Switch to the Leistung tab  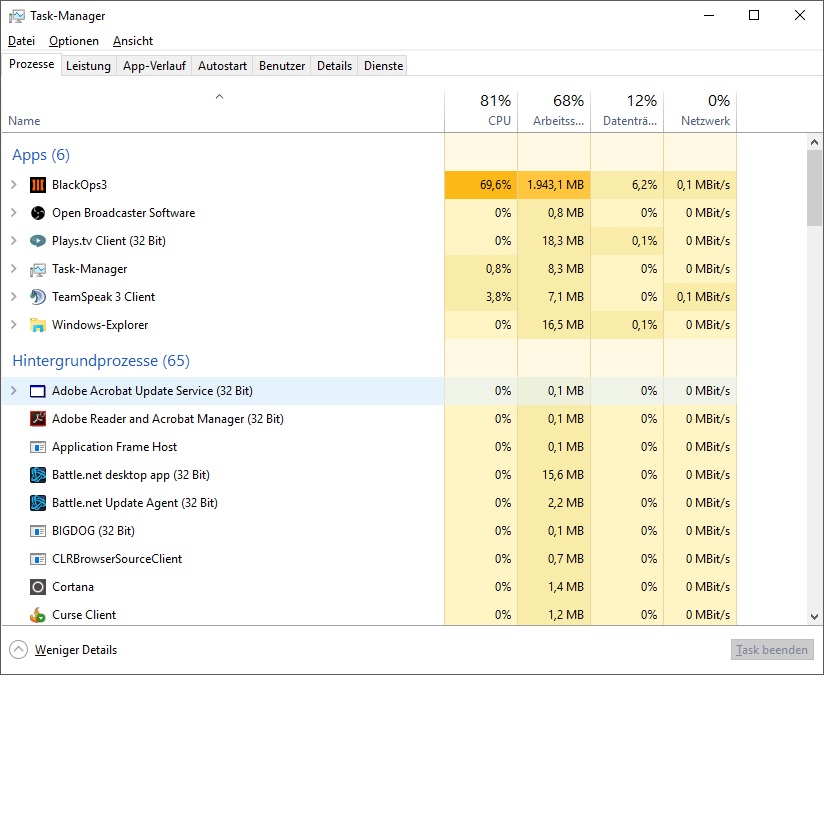[x=88, y=66]
